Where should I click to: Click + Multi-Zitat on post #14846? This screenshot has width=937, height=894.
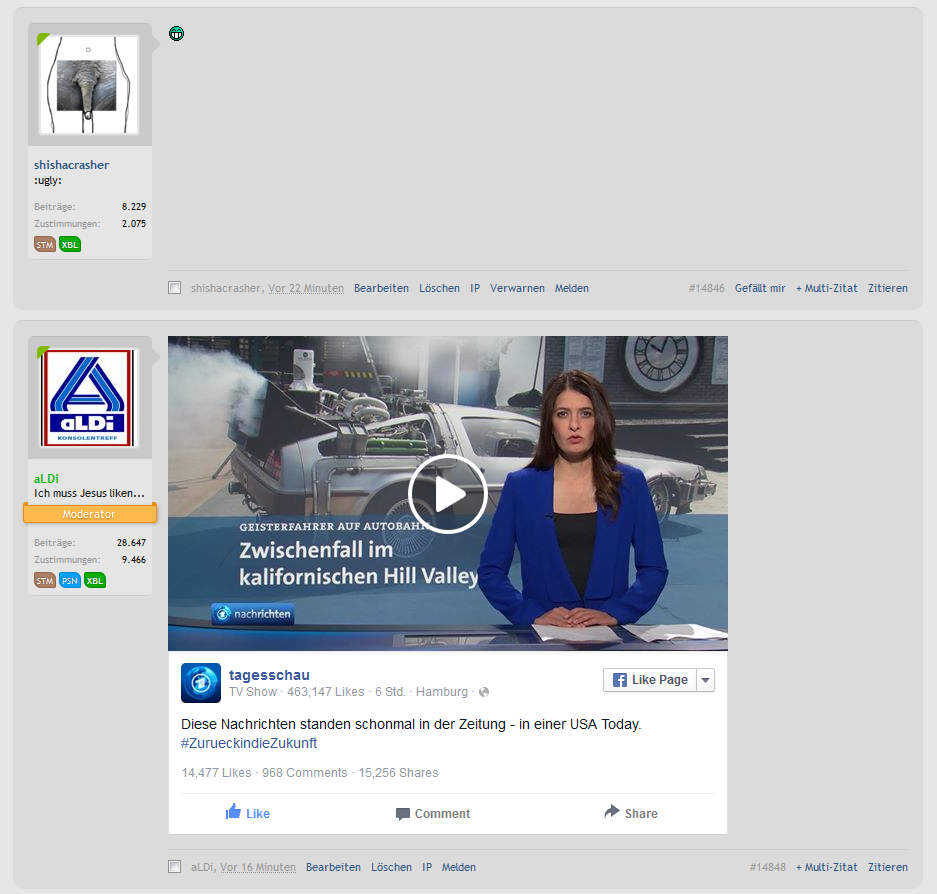[x=826, y=288]
